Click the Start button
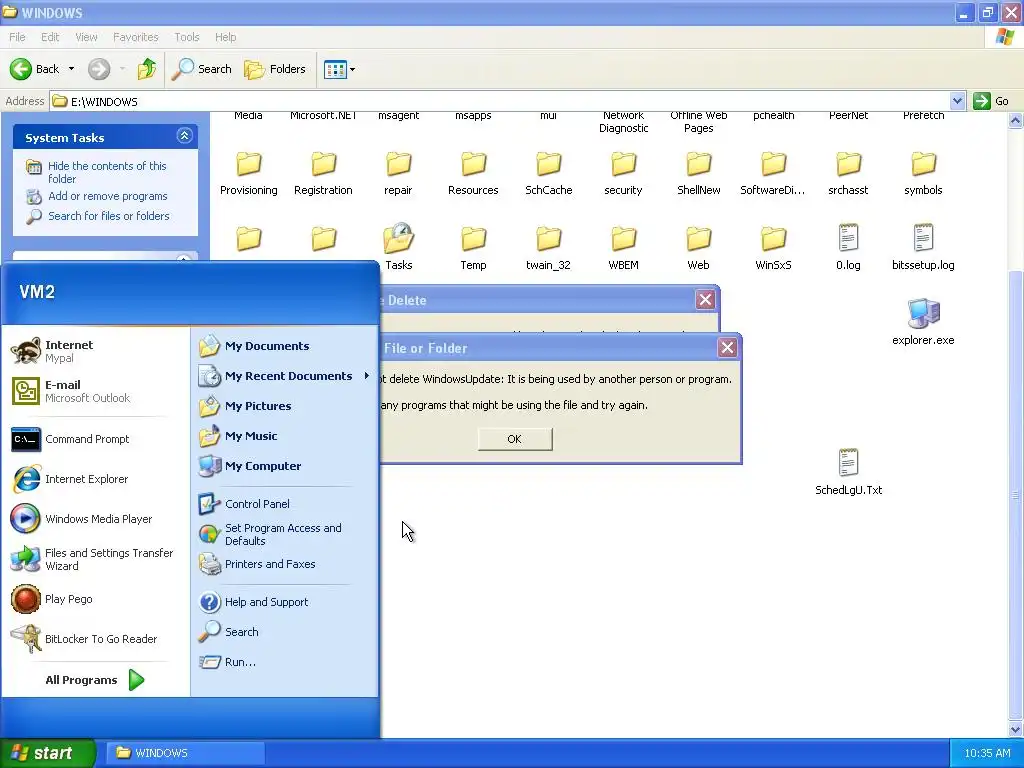The width and height of the screenshot is (1024, 768). [x=48, y=753]
